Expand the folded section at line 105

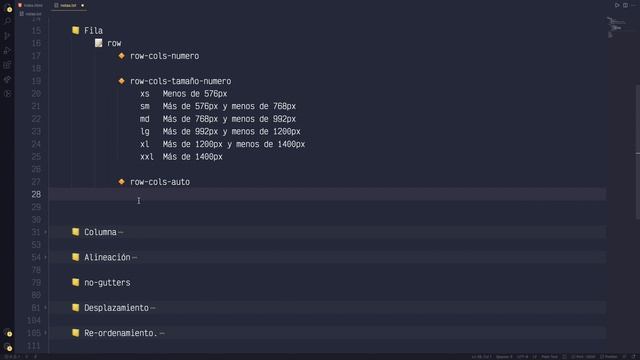pos(45,333)
